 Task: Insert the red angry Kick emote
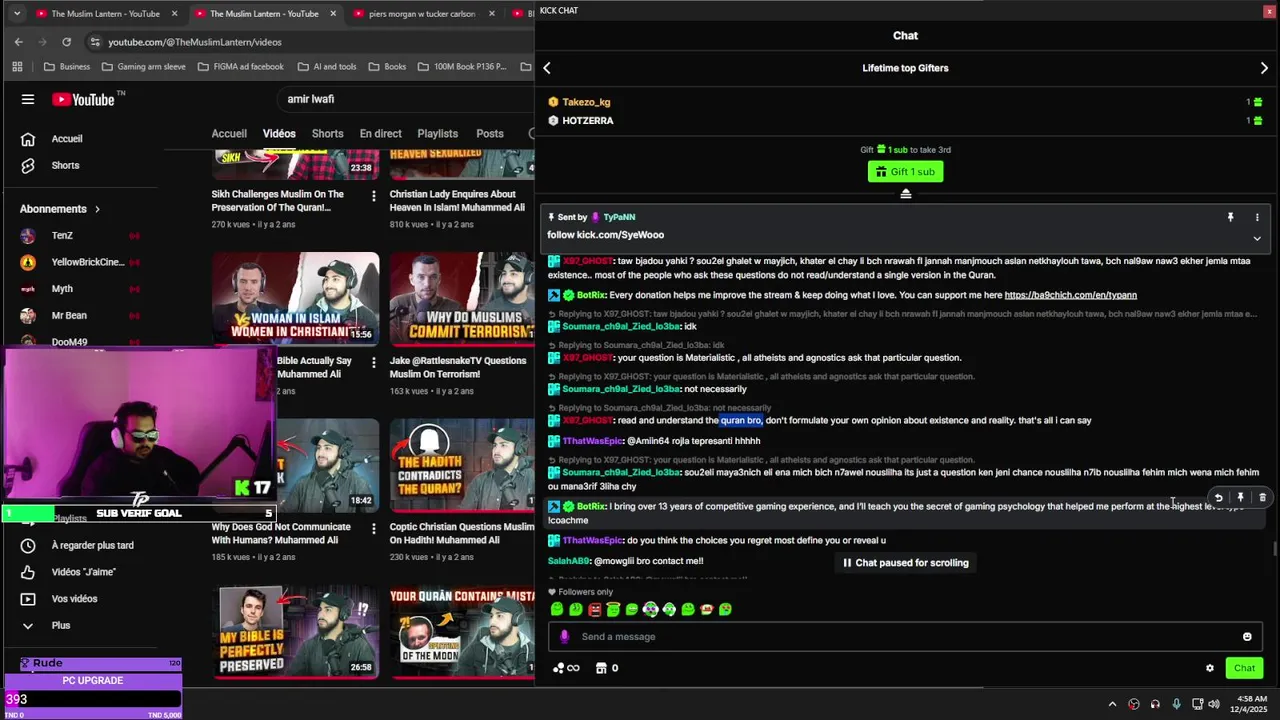point(595,609)
